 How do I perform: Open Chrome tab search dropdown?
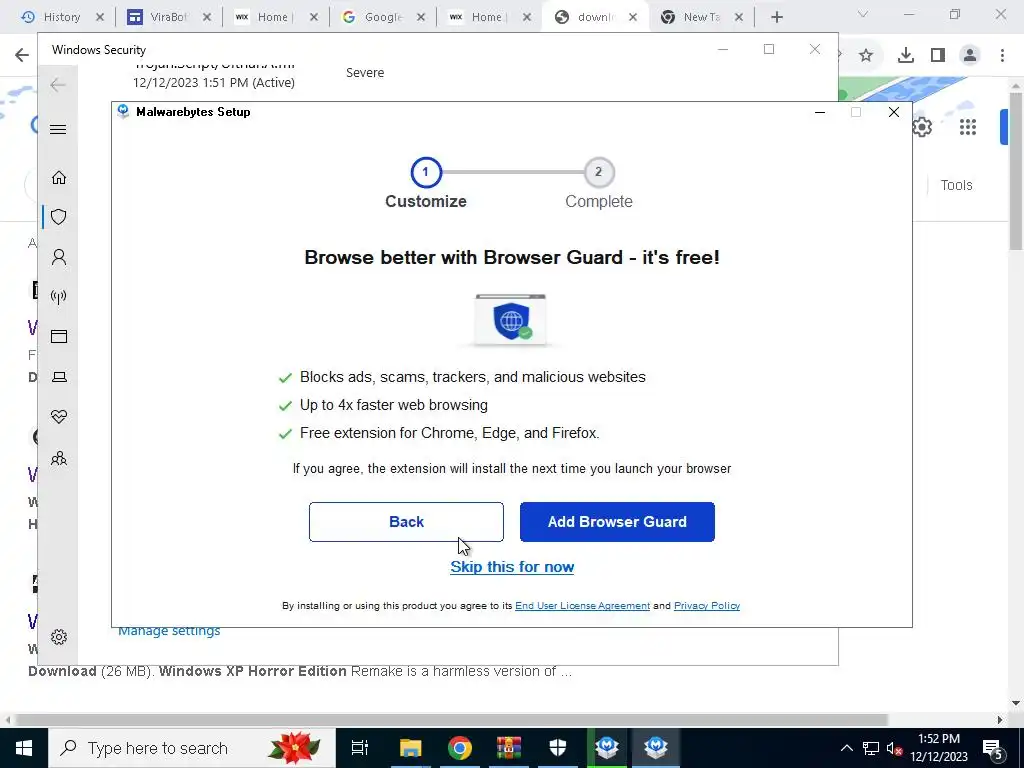(x=863, y=14)
